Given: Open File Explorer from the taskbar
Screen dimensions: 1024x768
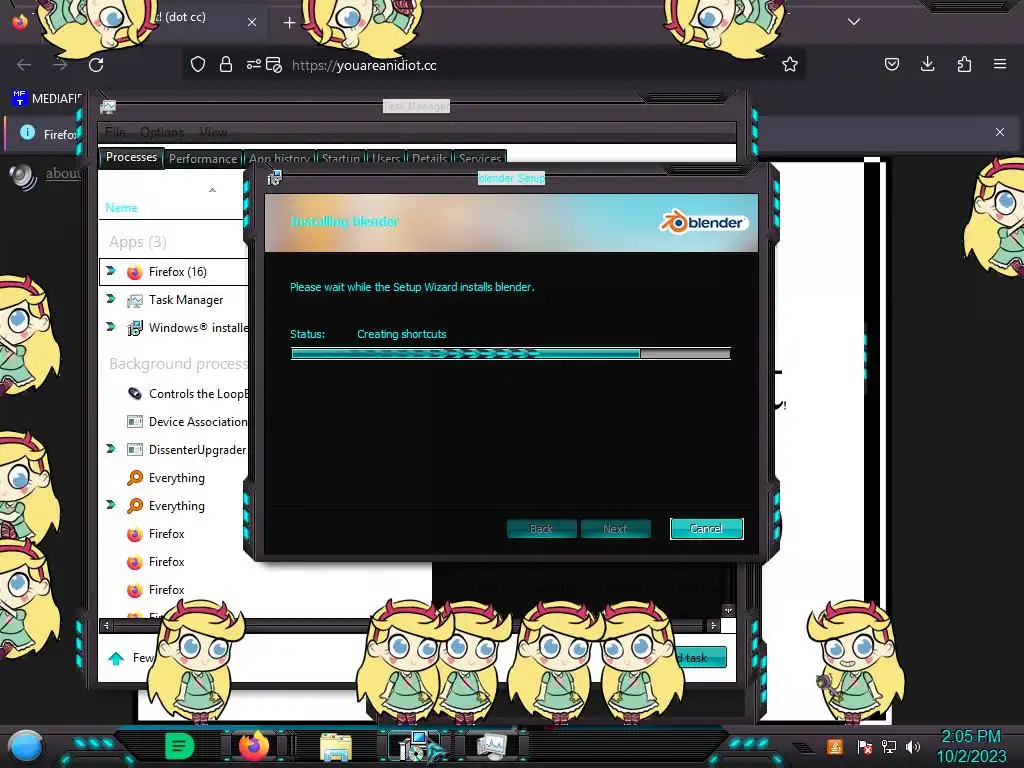Looking at the screenshot, I should pyautogui.click(x=336, y=747).
